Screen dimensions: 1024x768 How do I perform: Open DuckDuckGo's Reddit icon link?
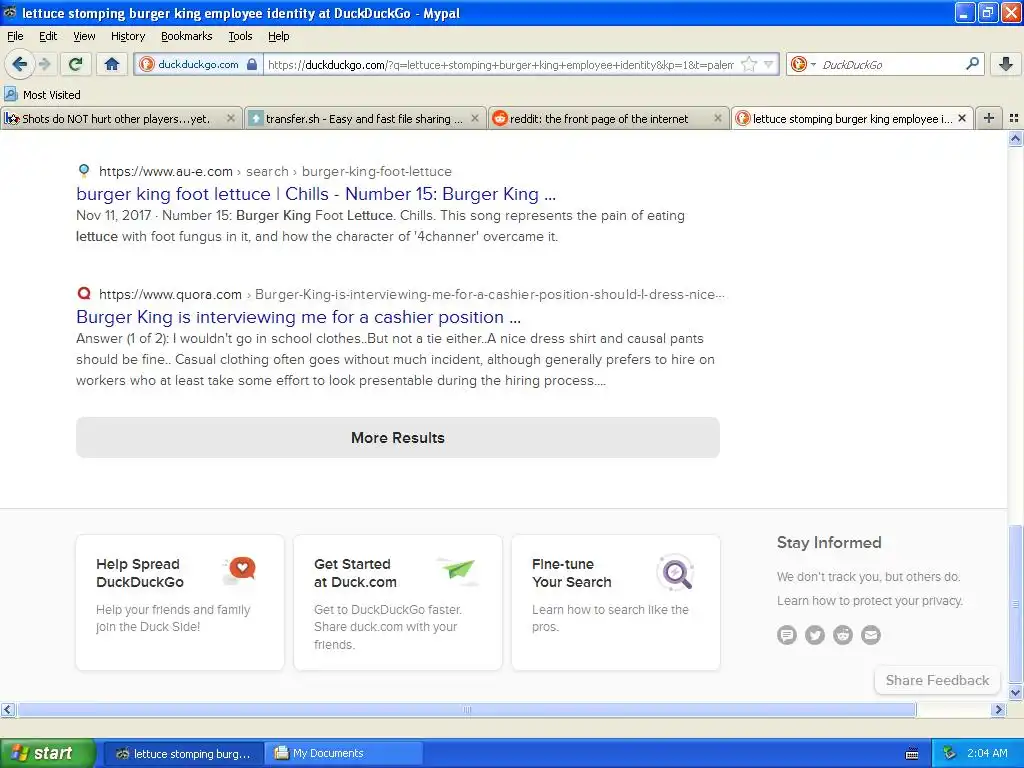coord(843,635)
